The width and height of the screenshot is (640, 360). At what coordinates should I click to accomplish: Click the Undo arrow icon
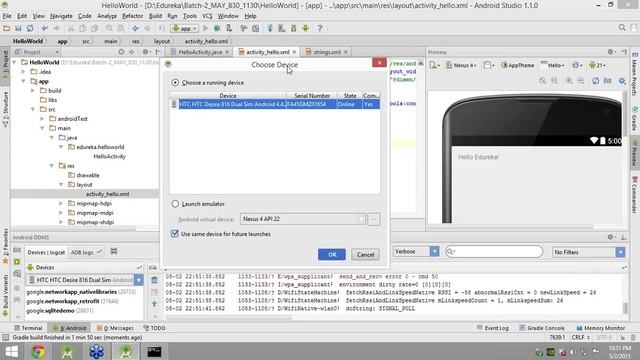(44, 28)
